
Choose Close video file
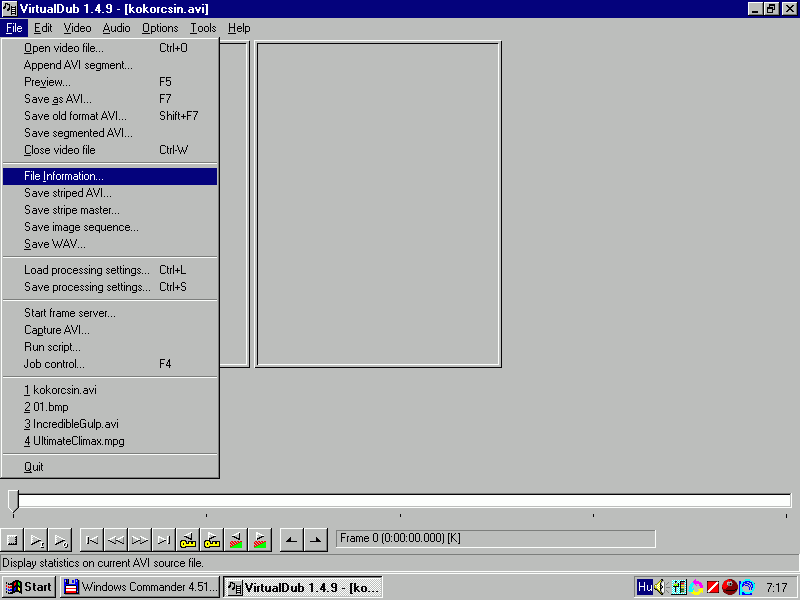coord(110,150)
